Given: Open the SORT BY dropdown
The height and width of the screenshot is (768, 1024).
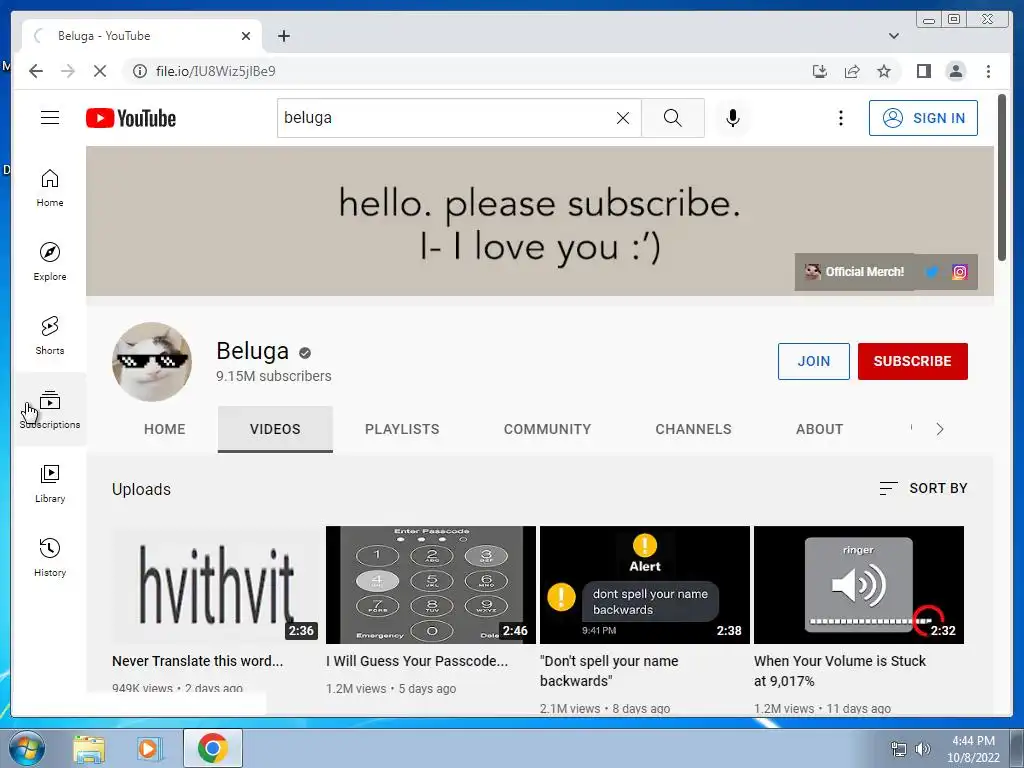Looking at the screenshot, I should pyautogui.click(x=923, y=488).
